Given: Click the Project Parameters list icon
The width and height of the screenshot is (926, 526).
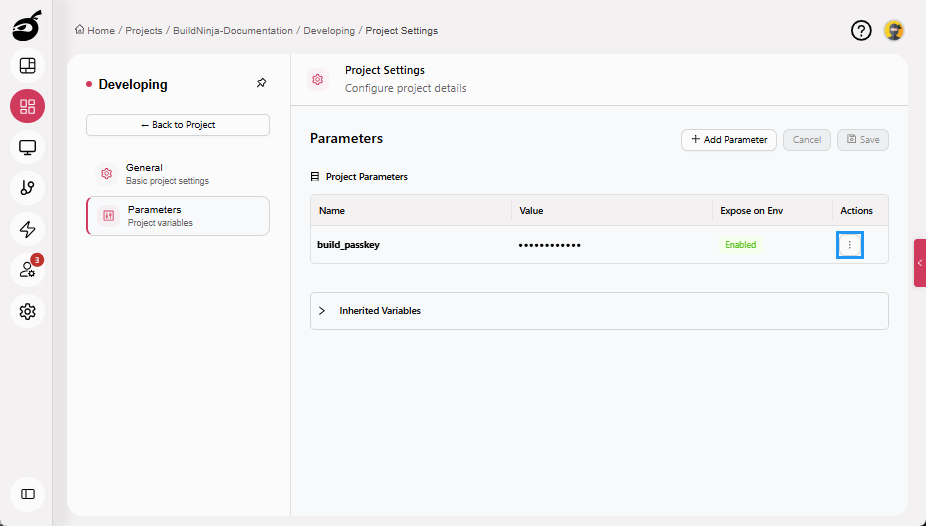Looking at the screenshot, I should coord(315,177).
